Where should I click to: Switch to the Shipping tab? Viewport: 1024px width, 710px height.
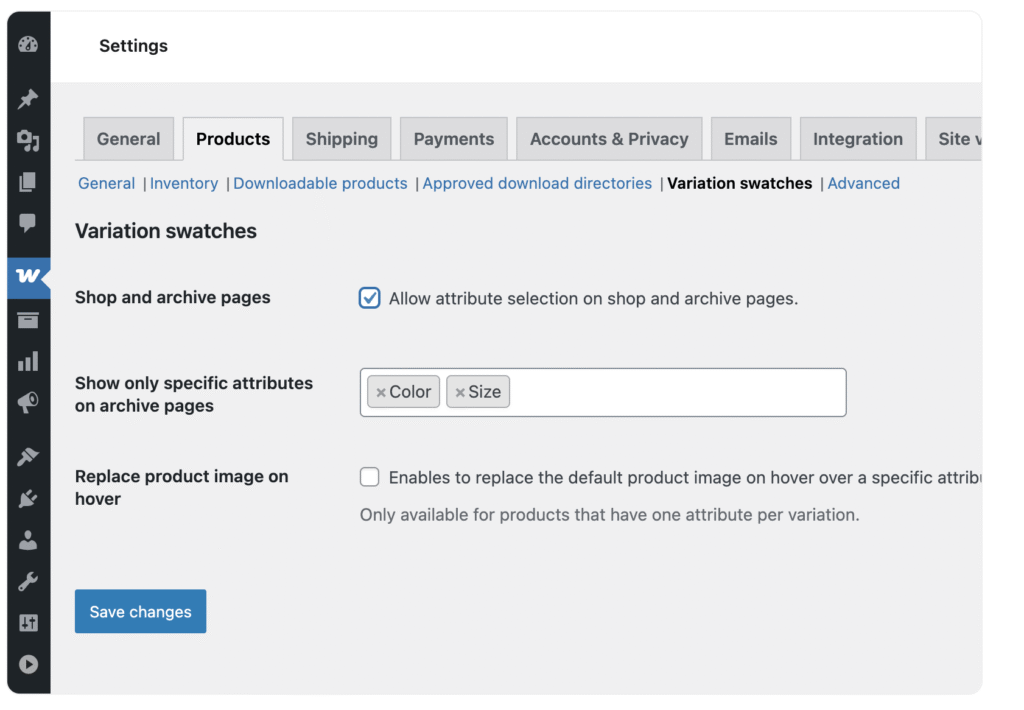point(341,139)
